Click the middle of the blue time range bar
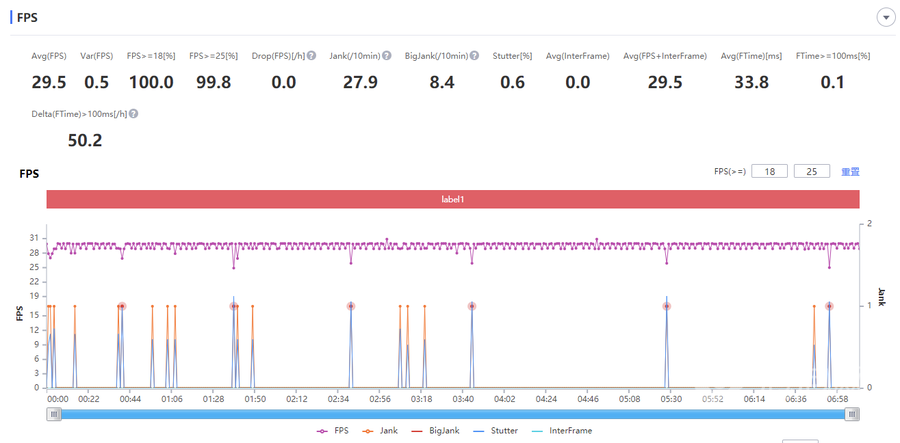 pyautogui.click(x=452, y=413)
